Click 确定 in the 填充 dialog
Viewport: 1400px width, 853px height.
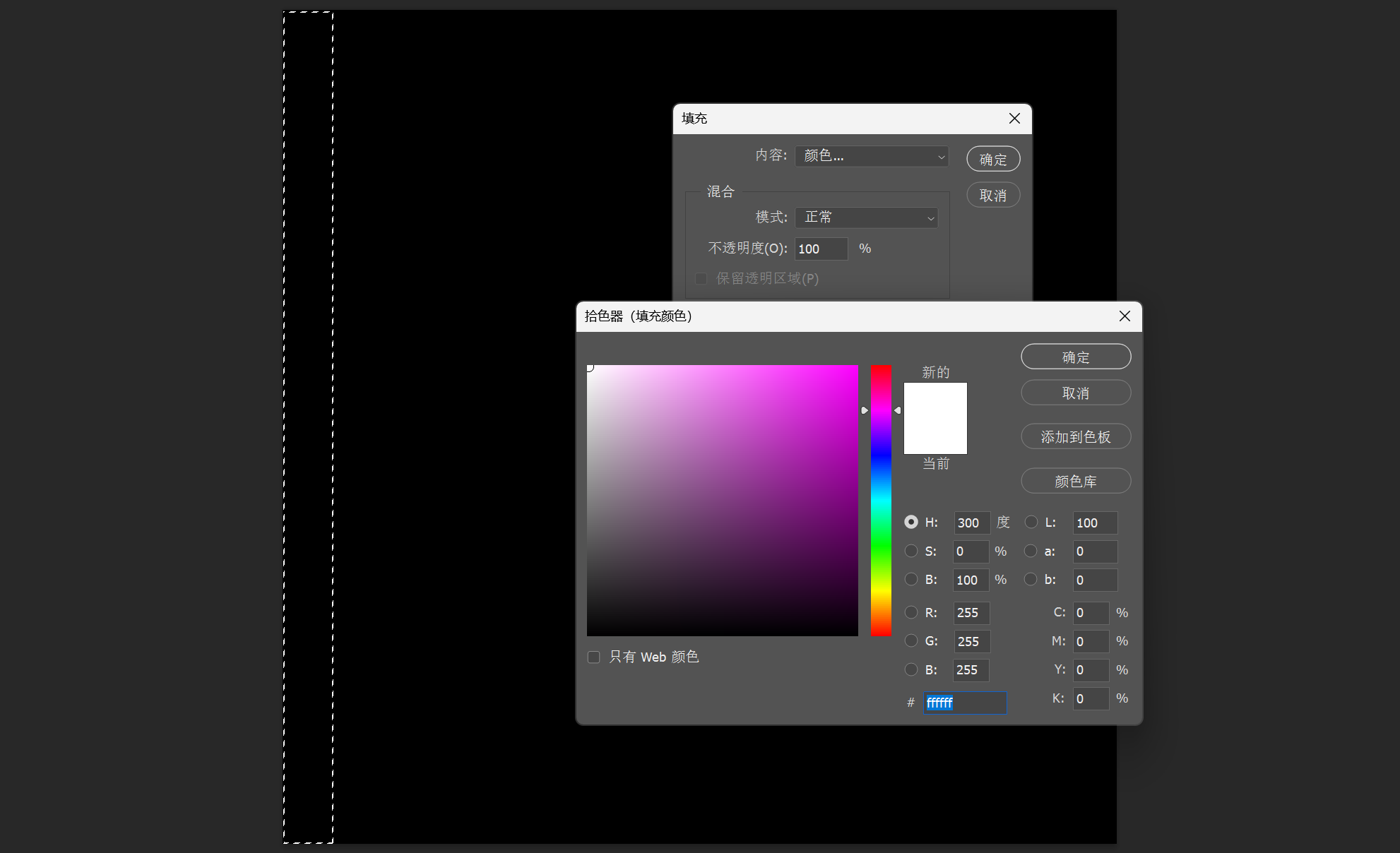pyautogui.click(x=992, y=160)
